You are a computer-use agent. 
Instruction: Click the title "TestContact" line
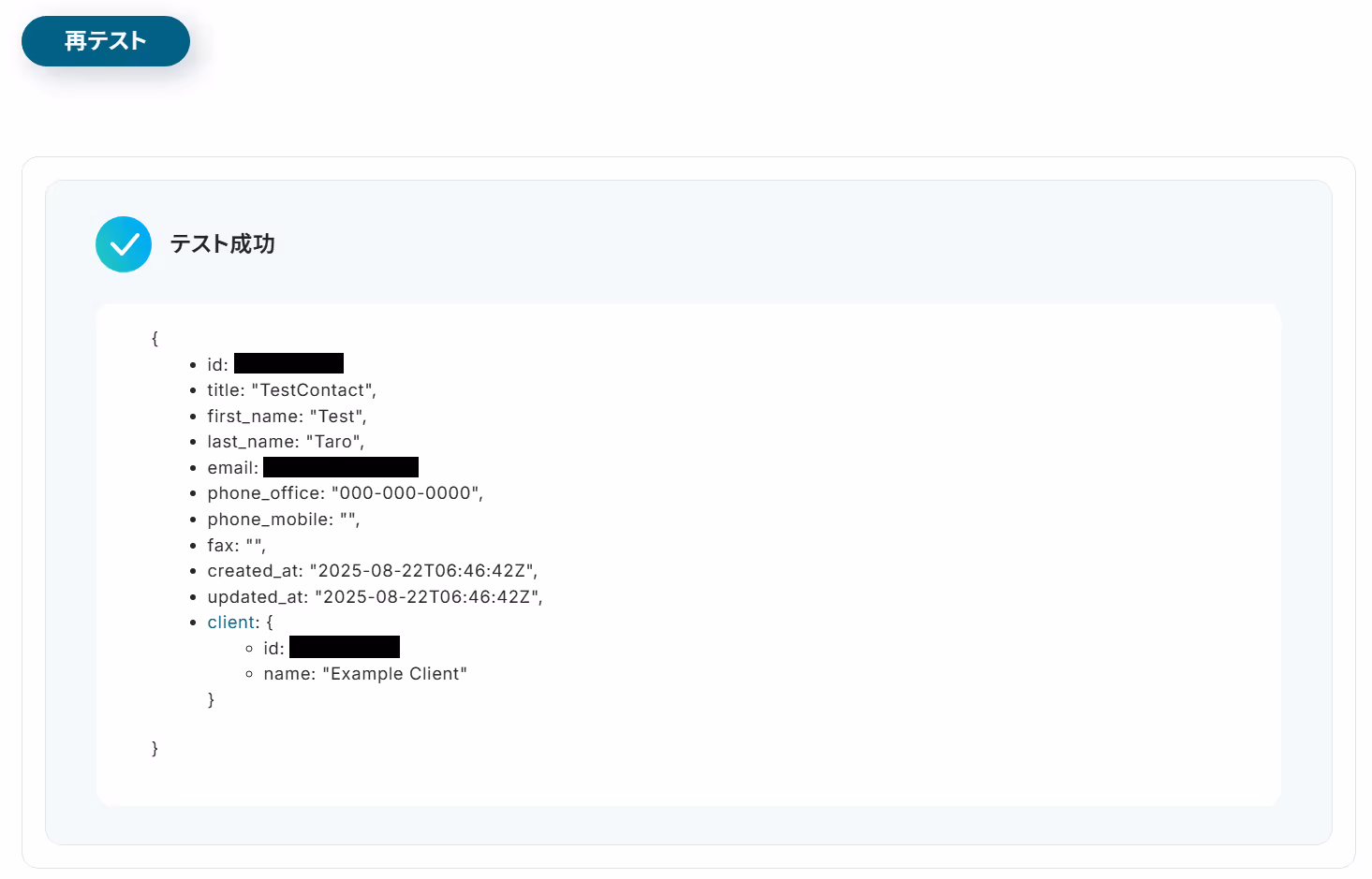point(292,390)
